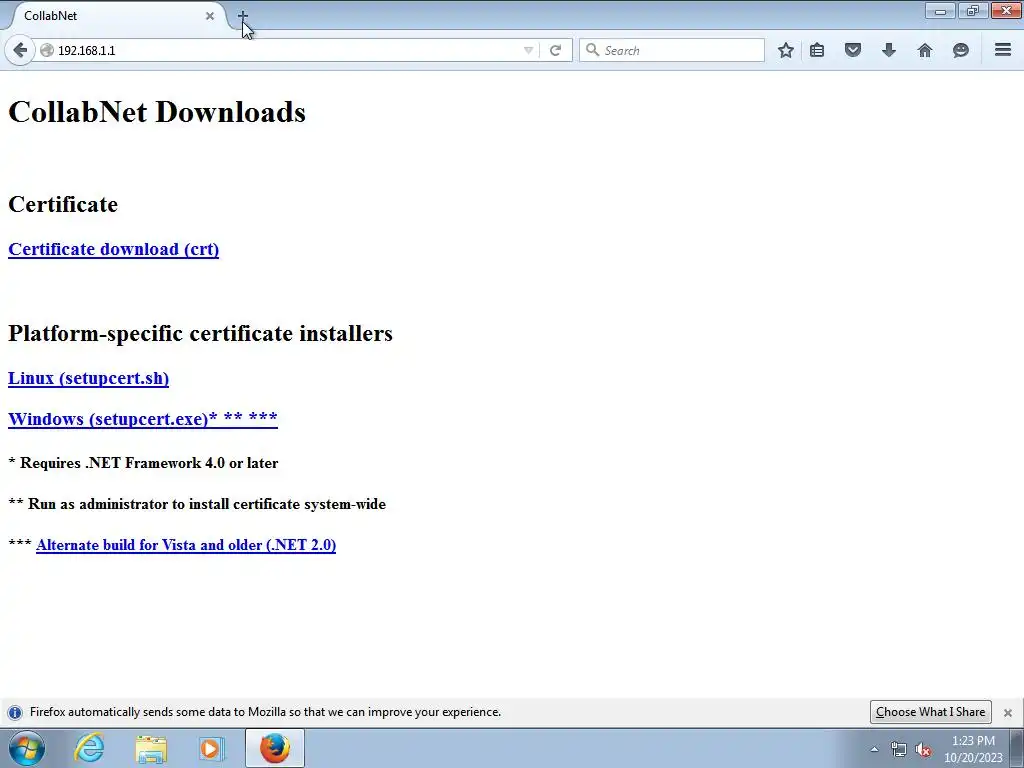Reload the page using the refresh icon
The image size is (1024, 768).
point(555,50)
